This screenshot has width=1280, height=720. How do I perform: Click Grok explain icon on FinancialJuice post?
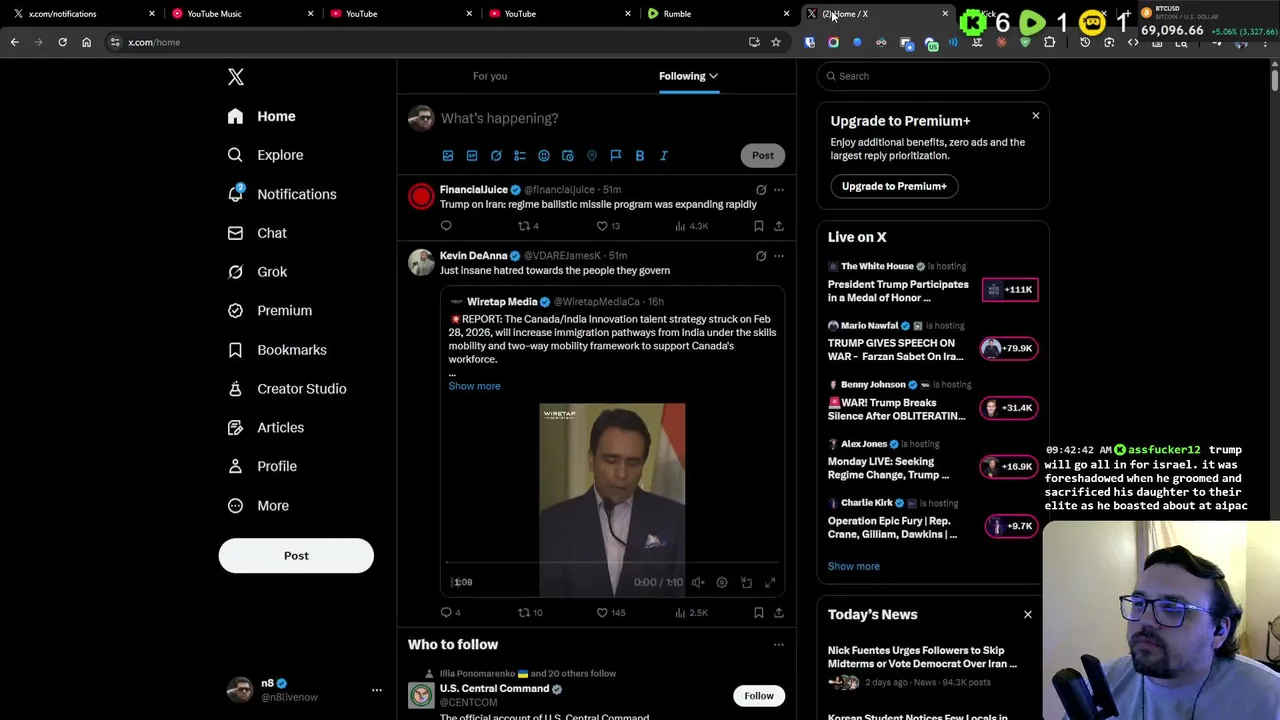point(761,190)
